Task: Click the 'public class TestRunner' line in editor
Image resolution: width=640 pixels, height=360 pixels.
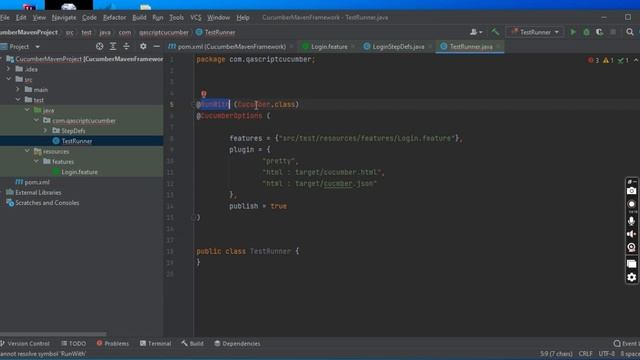Action: [x=247, y=251]
